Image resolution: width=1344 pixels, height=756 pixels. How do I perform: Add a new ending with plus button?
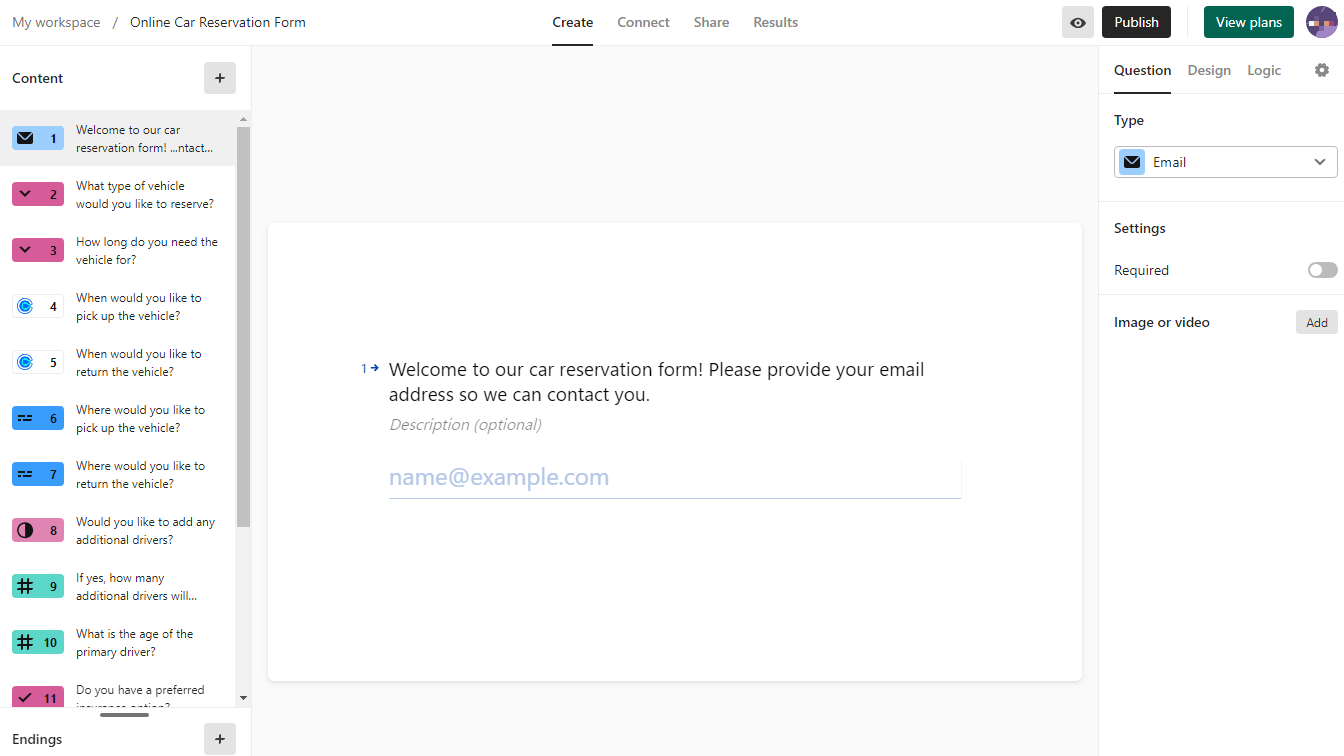click(220, 739)
